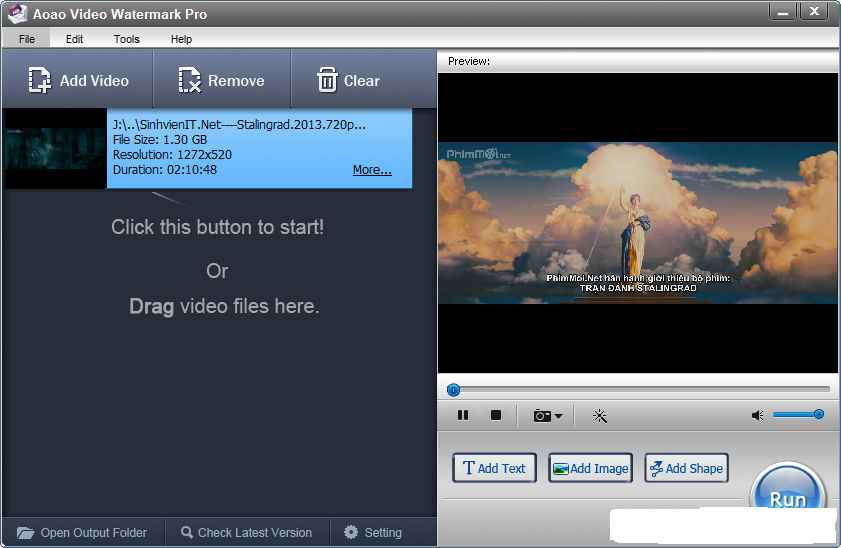
Task: Clear the video list
Action: [349, 80]
